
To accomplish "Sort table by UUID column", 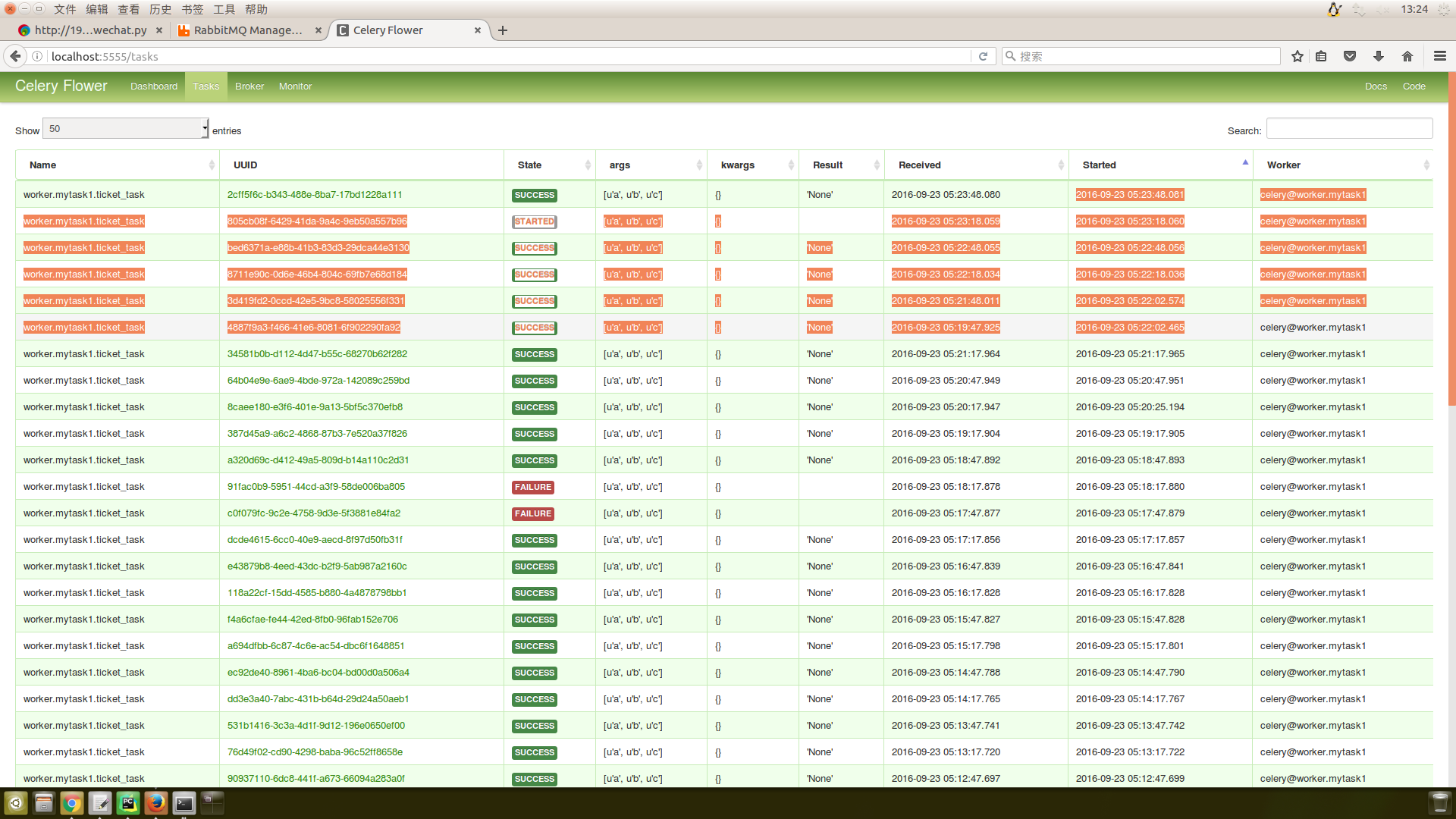I will pyautogui.click(x=362, y=165).
